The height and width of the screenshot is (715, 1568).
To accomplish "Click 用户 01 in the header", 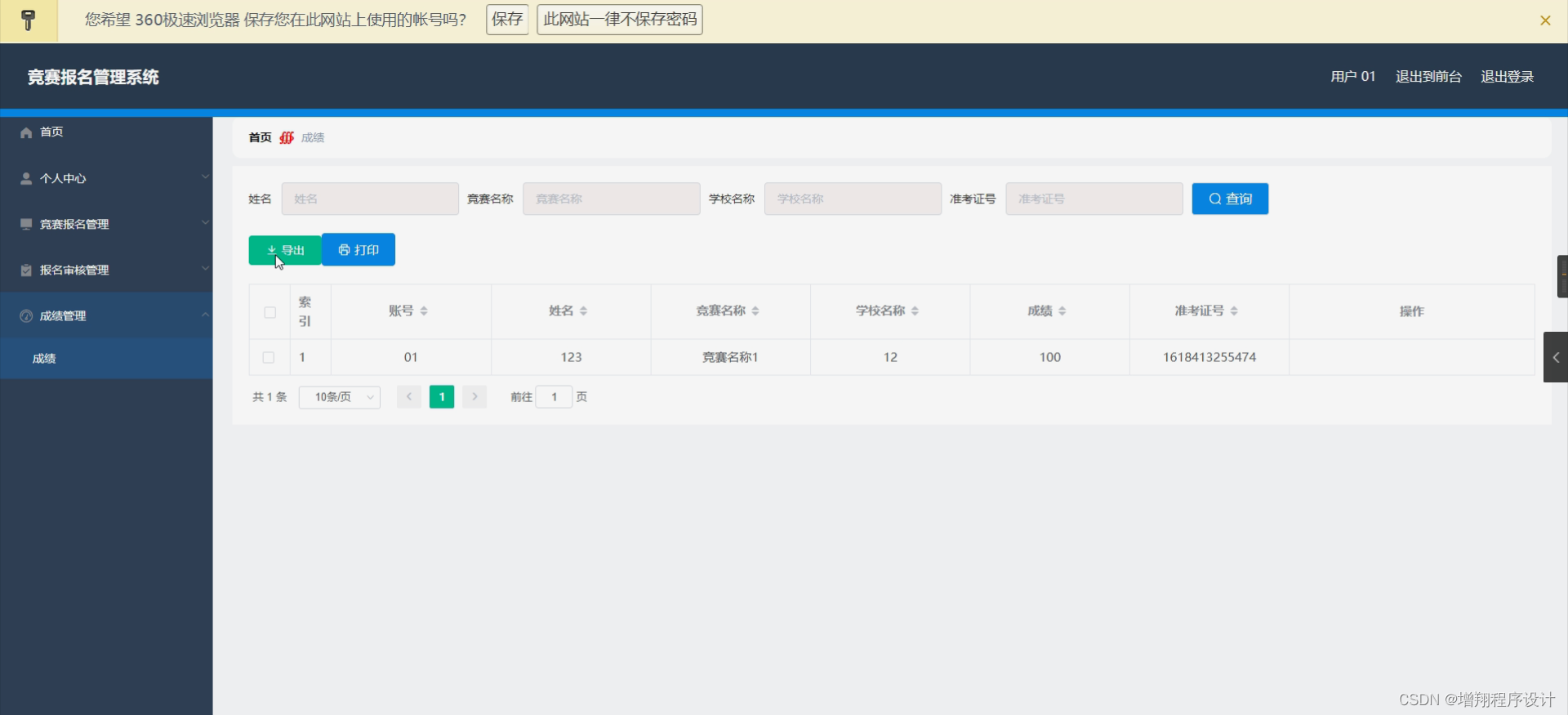I will pyautogui.click(x=1352, y=76).
